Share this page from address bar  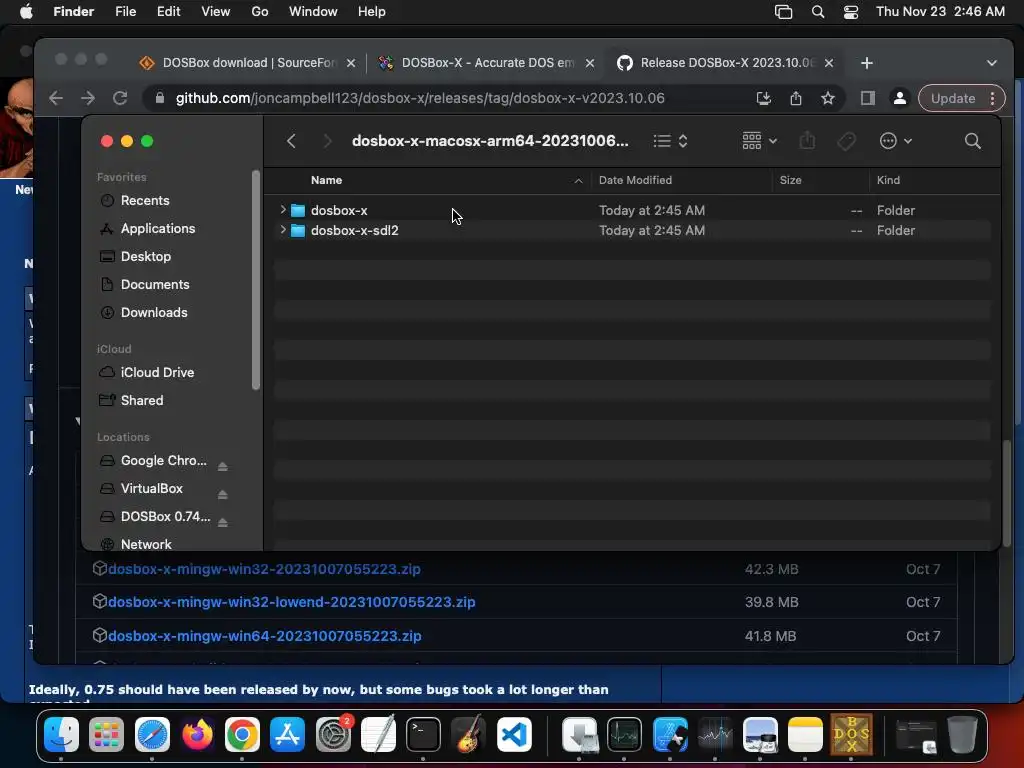(795, 98)
